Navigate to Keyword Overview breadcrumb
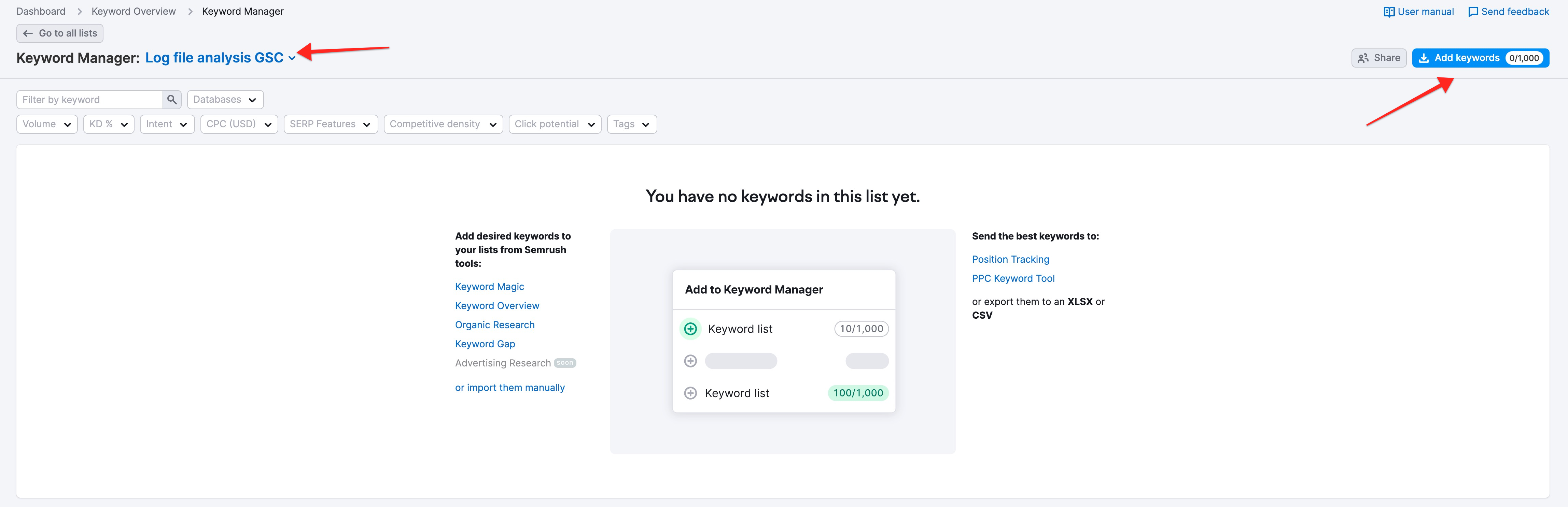 (x=133, y=12)
